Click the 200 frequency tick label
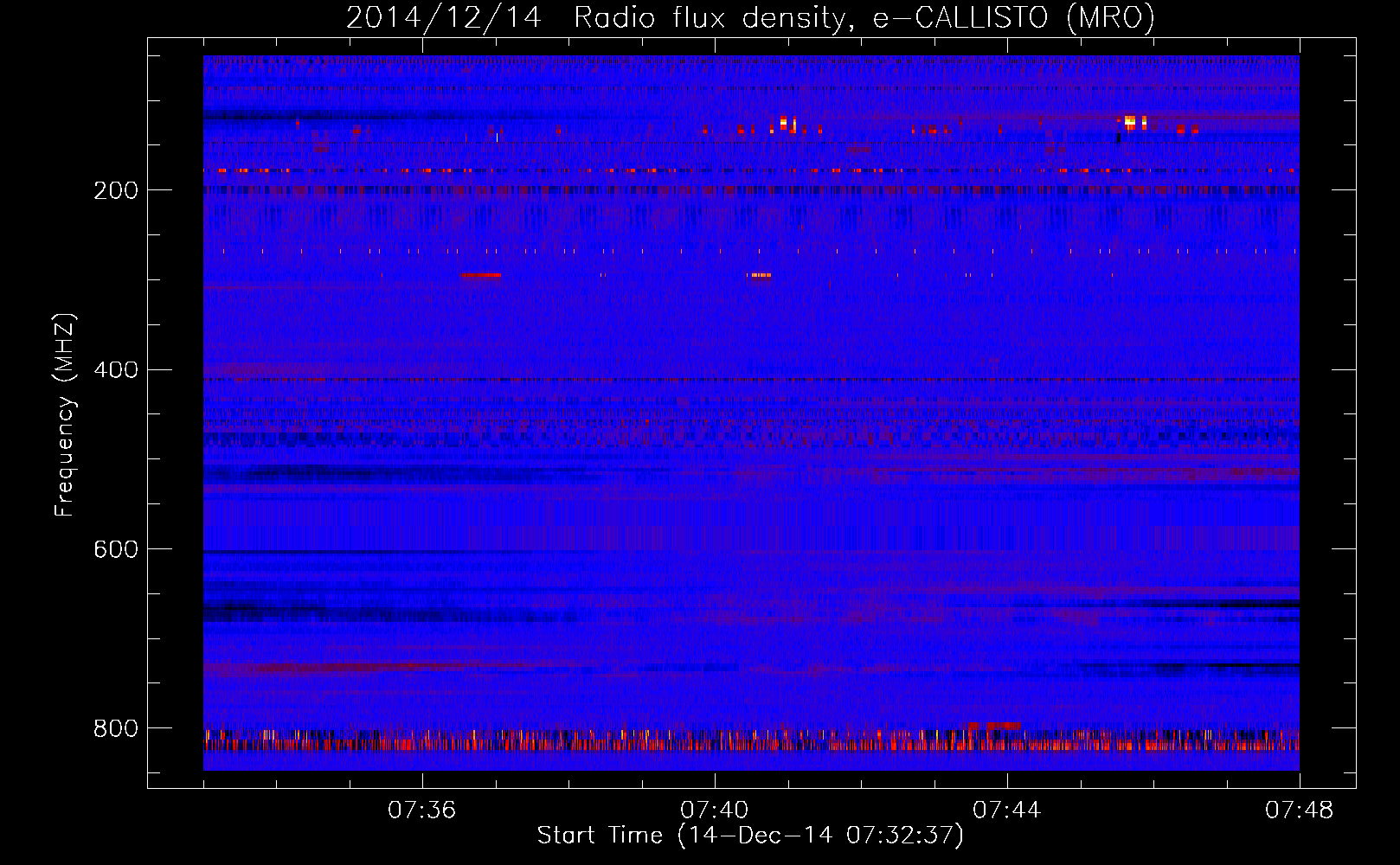The height and width of the screenshot is (865, 1400). tap(116, 191)
